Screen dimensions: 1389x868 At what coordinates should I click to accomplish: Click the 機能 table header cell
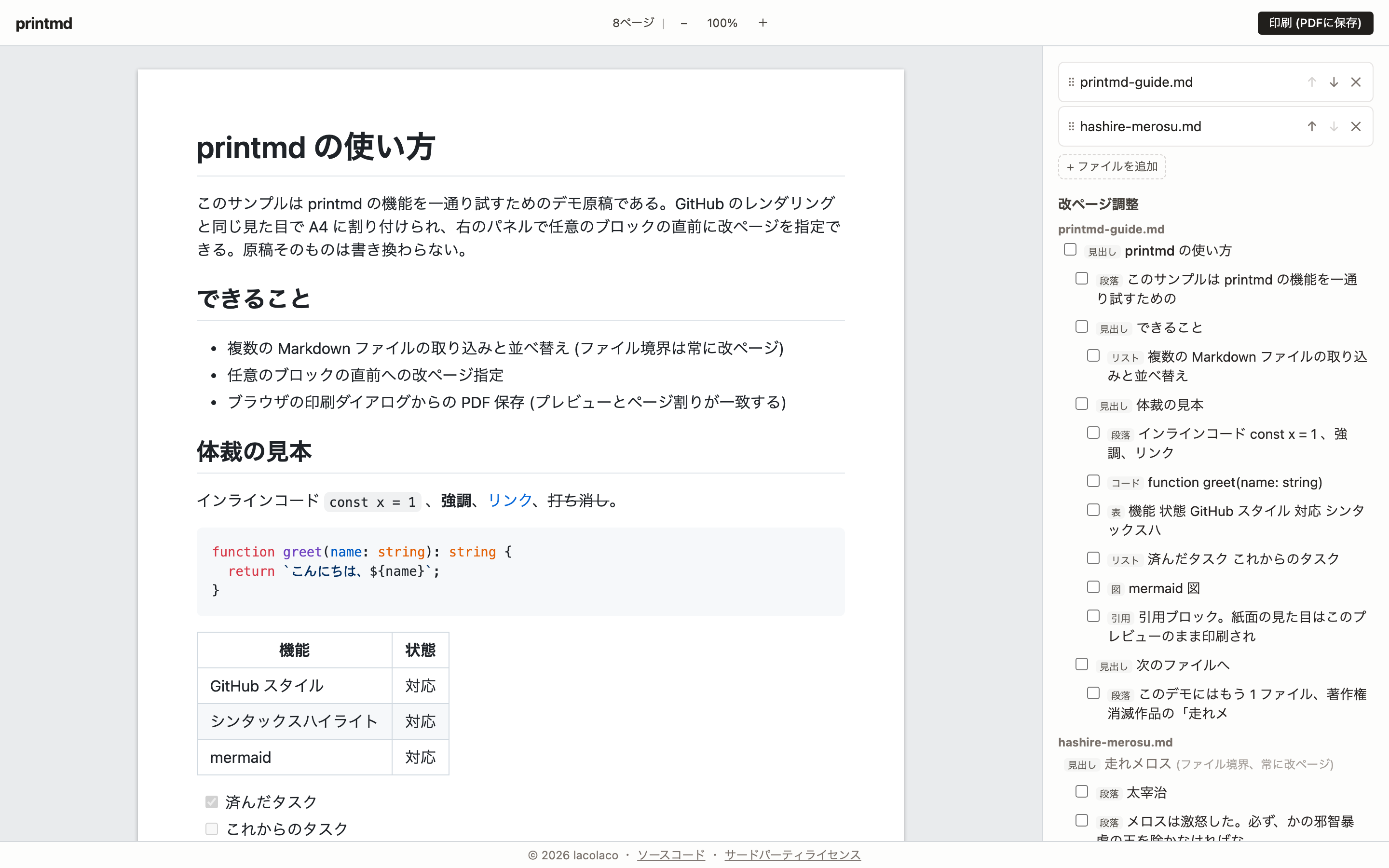(x=295, y=651)
